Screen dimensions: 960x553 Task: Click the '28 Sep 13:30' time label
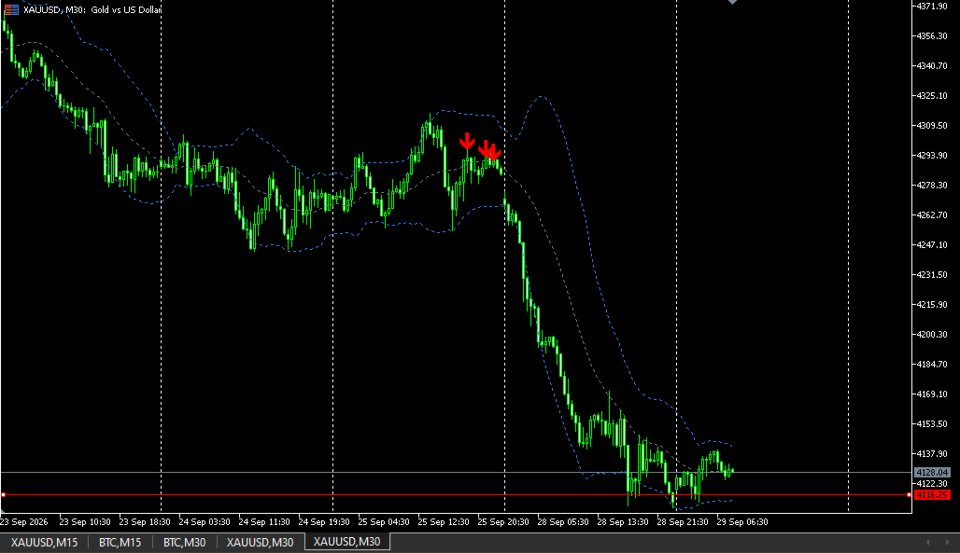coord(623,522)
